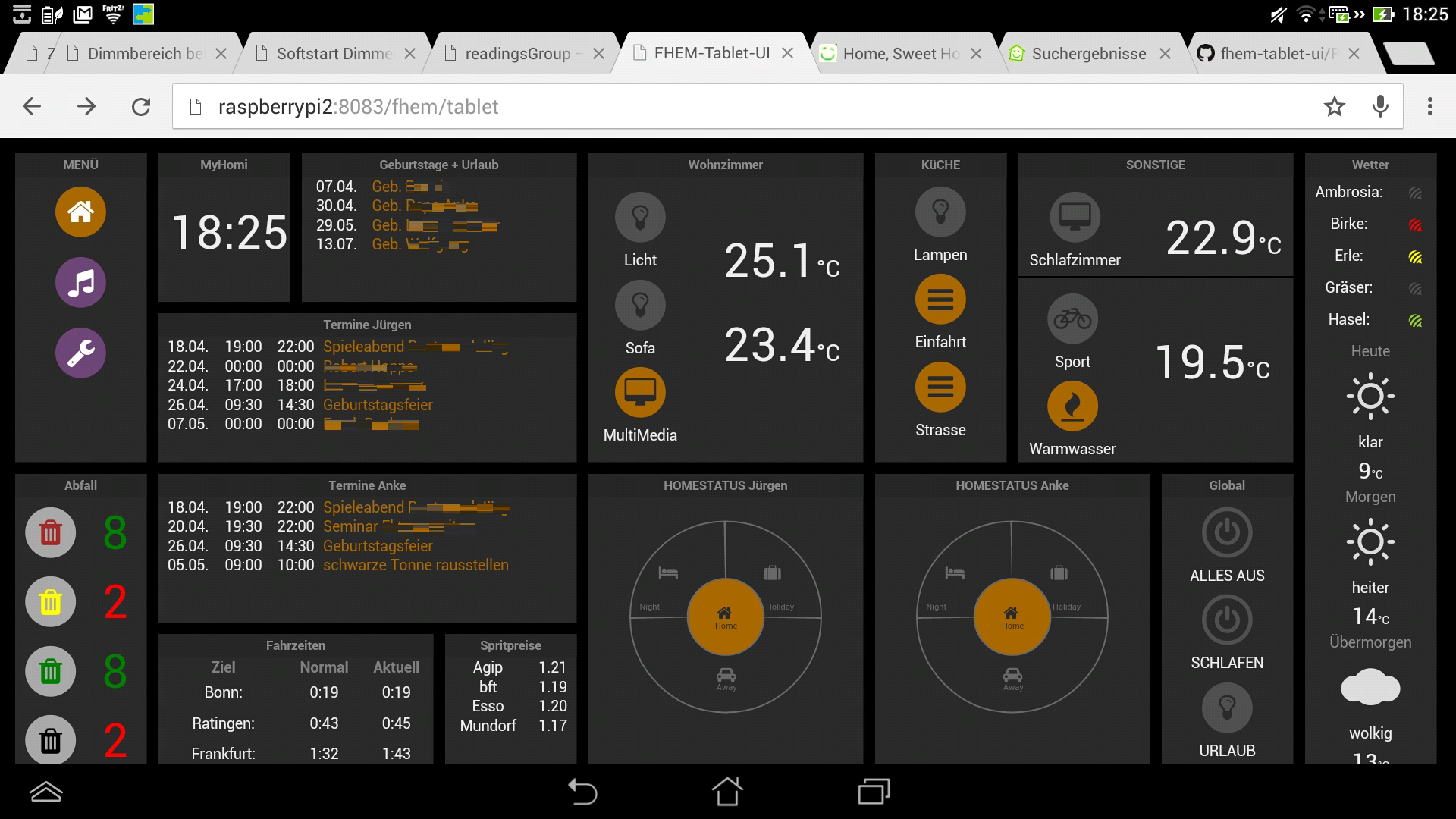This screenshot has height=819, width=1456.
Task: Switch to readingsGroup browser tab
Action: click(518, 54)
